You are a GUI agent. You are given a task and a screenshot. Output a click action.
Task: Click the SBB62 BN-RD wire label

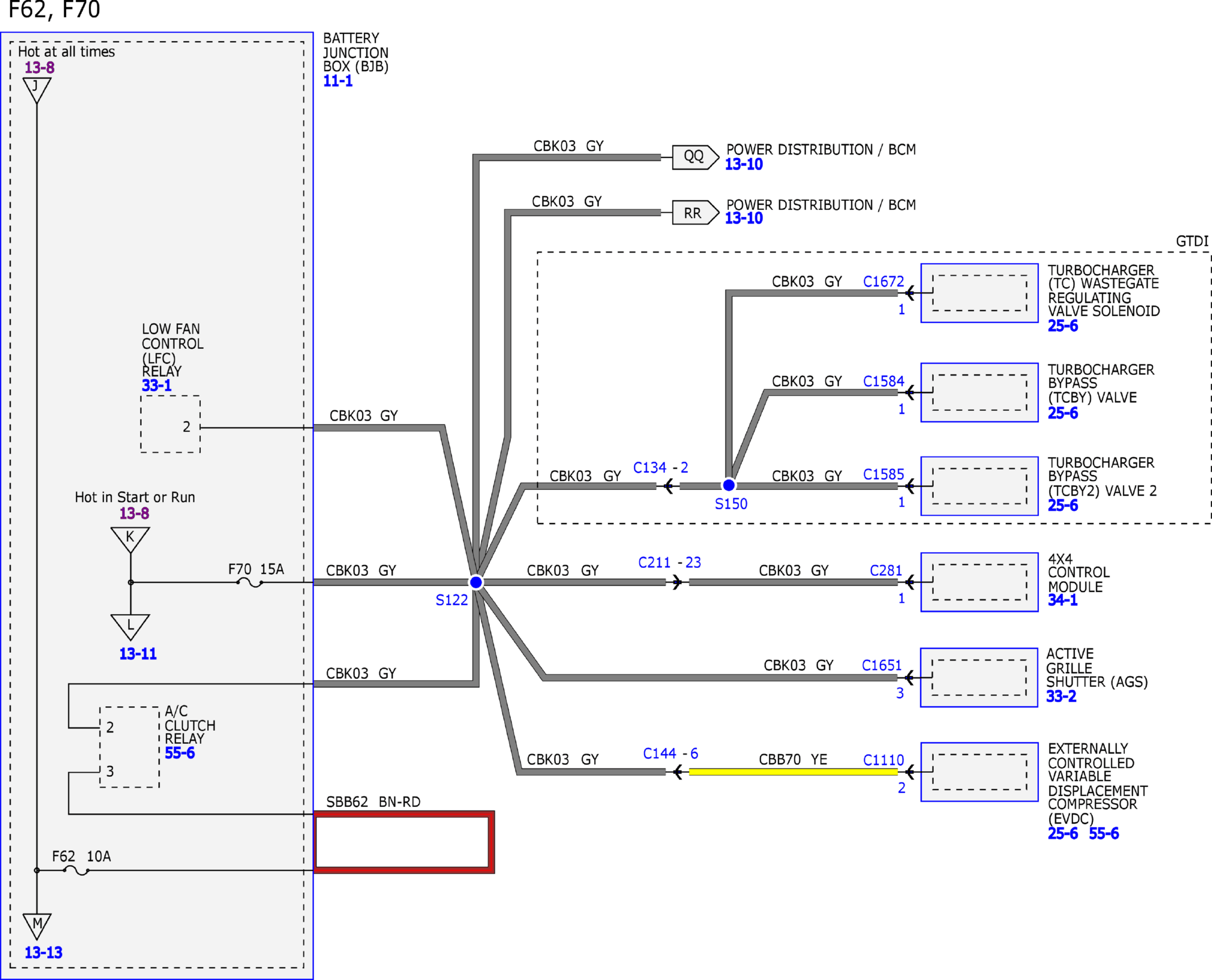pos(373,801)
